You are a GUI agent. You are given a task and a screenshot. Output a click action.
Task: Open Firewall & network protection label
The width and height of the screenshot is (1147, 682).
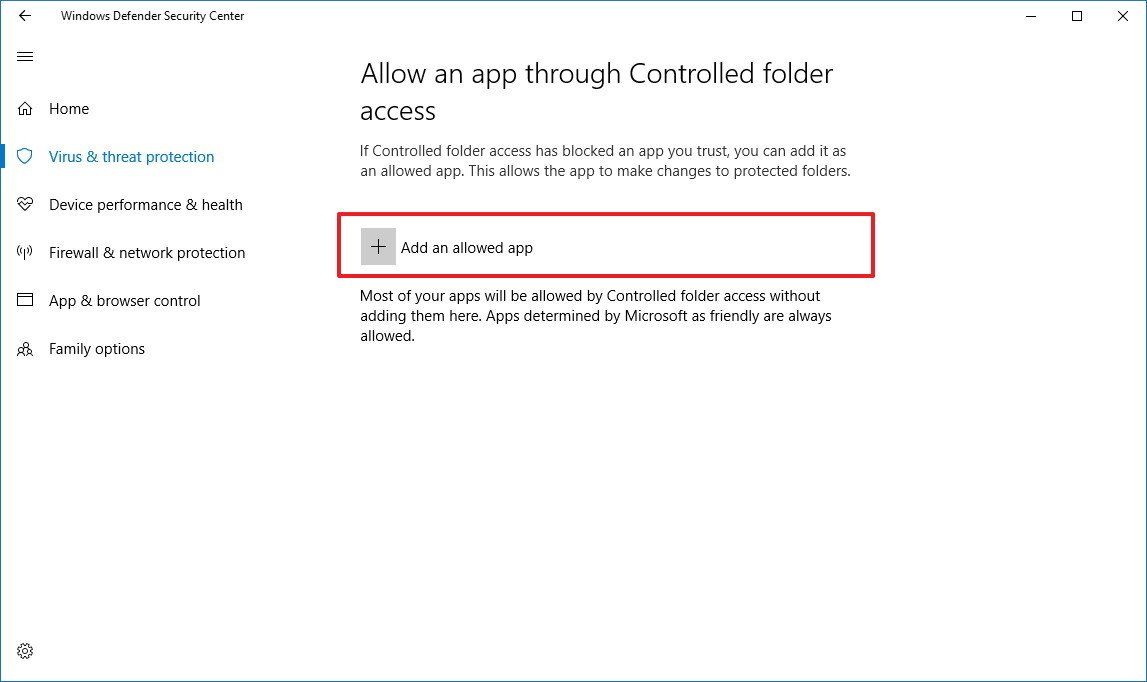click(147, 253)
